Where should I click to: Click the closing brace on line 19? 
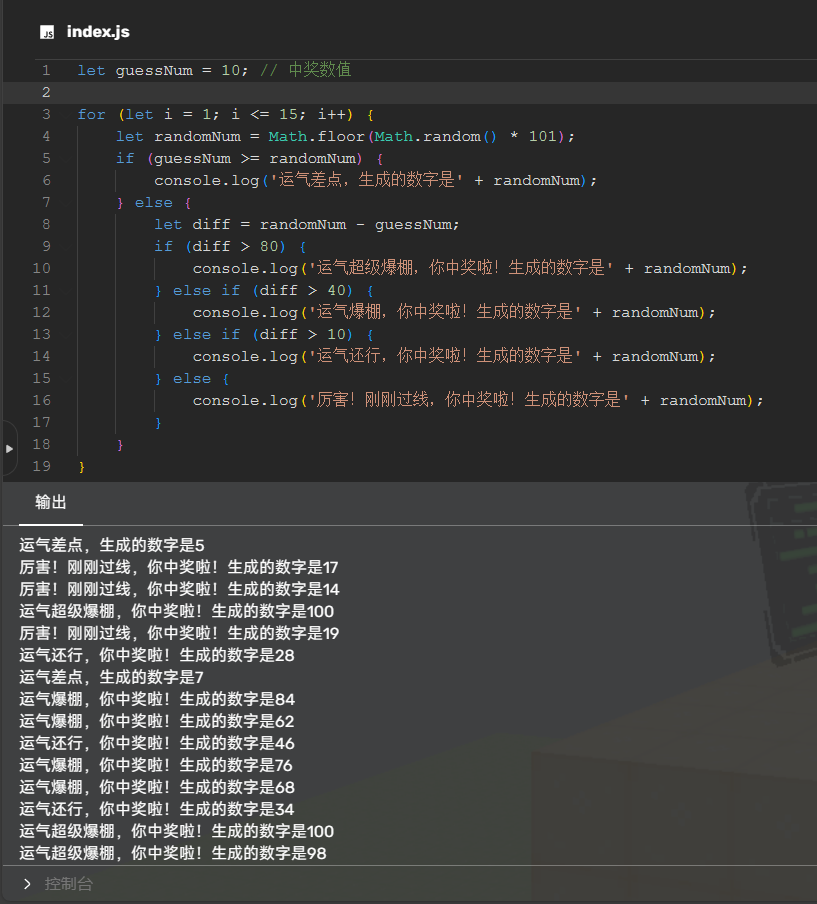click(x=82, y=466)
